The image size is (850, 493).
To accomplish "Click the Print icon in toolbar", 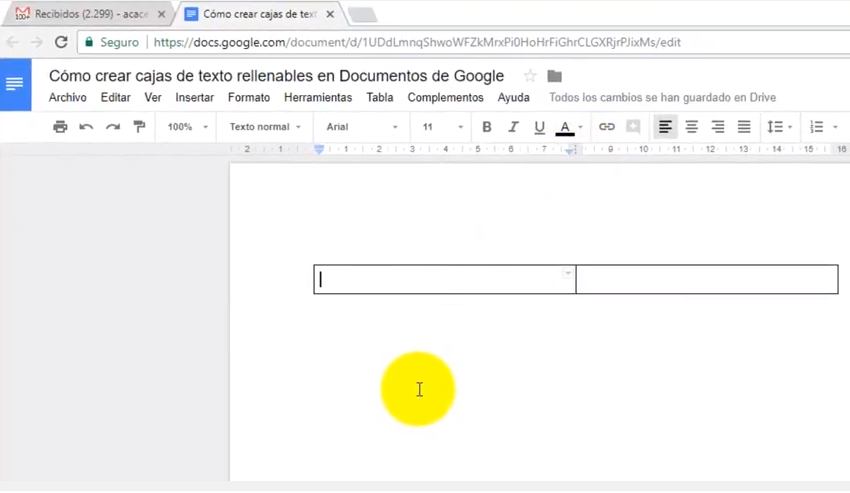I will point(60,127).
